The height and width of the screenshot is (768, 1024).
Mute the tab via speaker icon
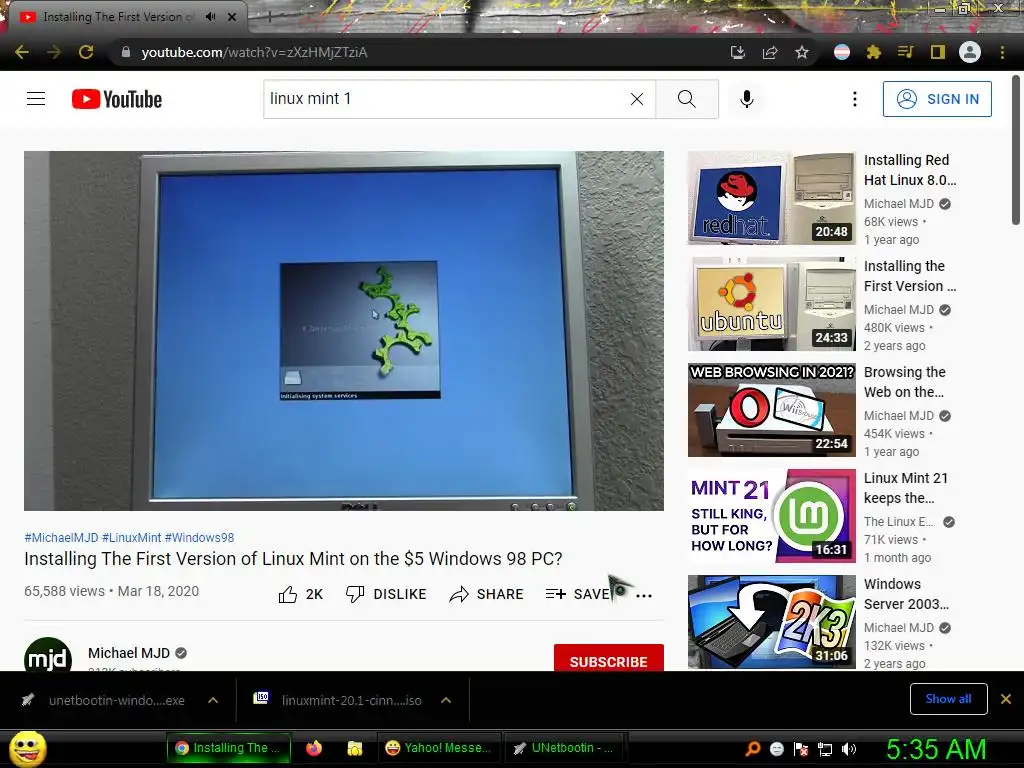tap(210, 16)
